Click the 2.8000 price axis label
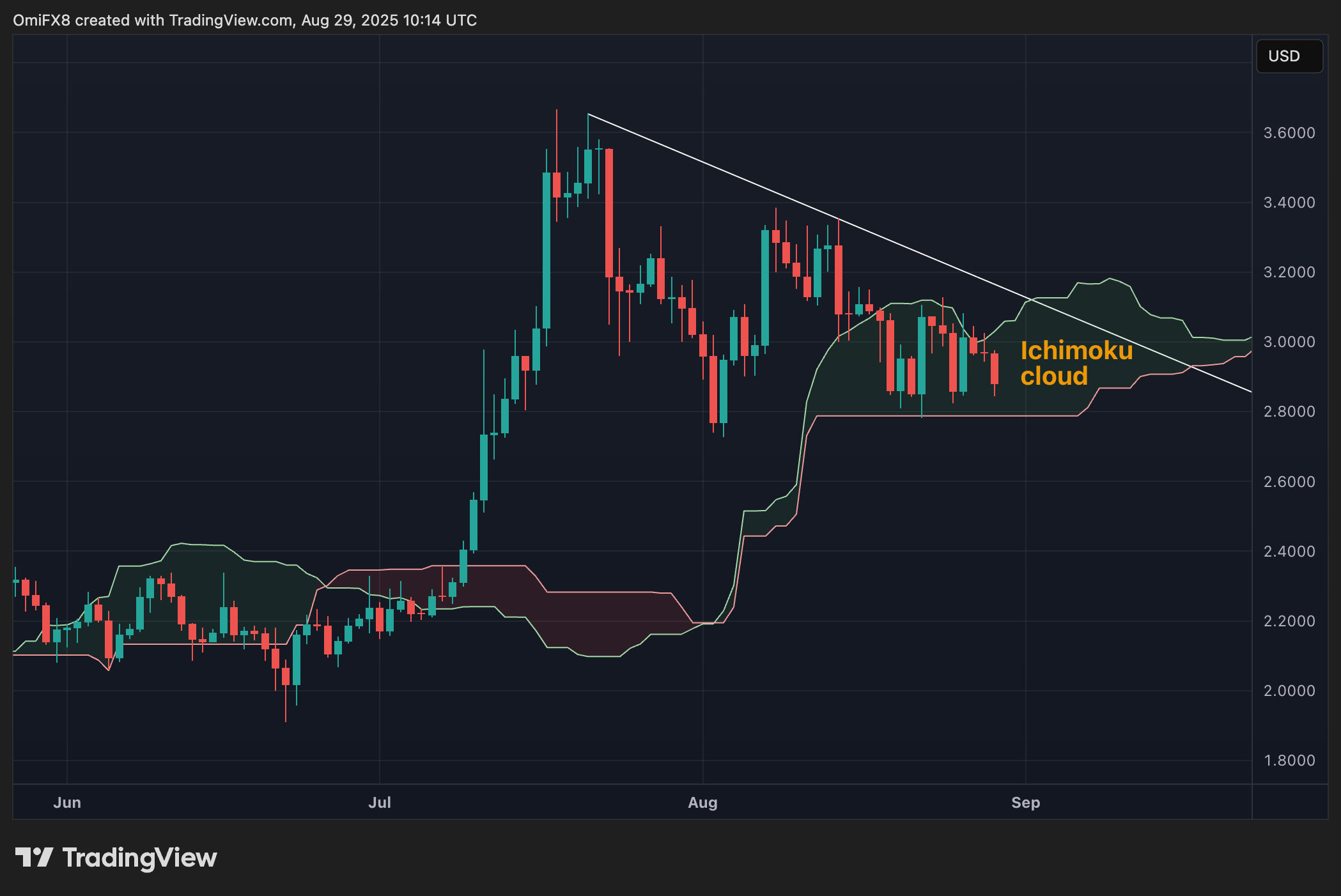 [1289, 412]
